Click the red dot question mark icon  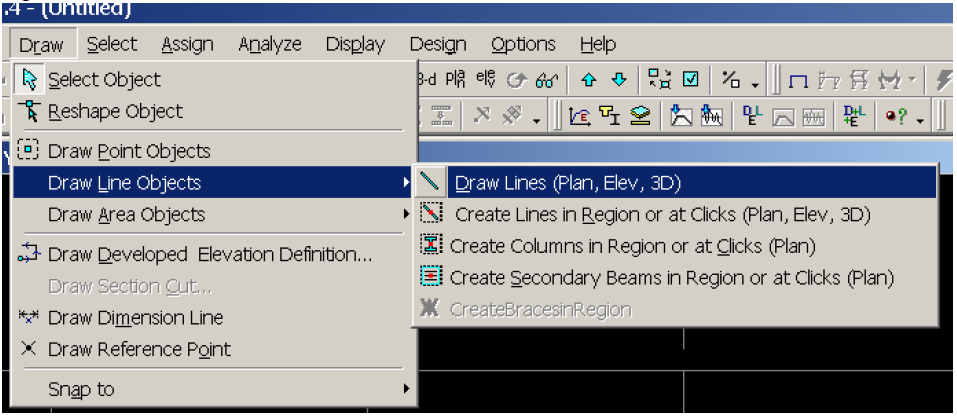[896, 117]
